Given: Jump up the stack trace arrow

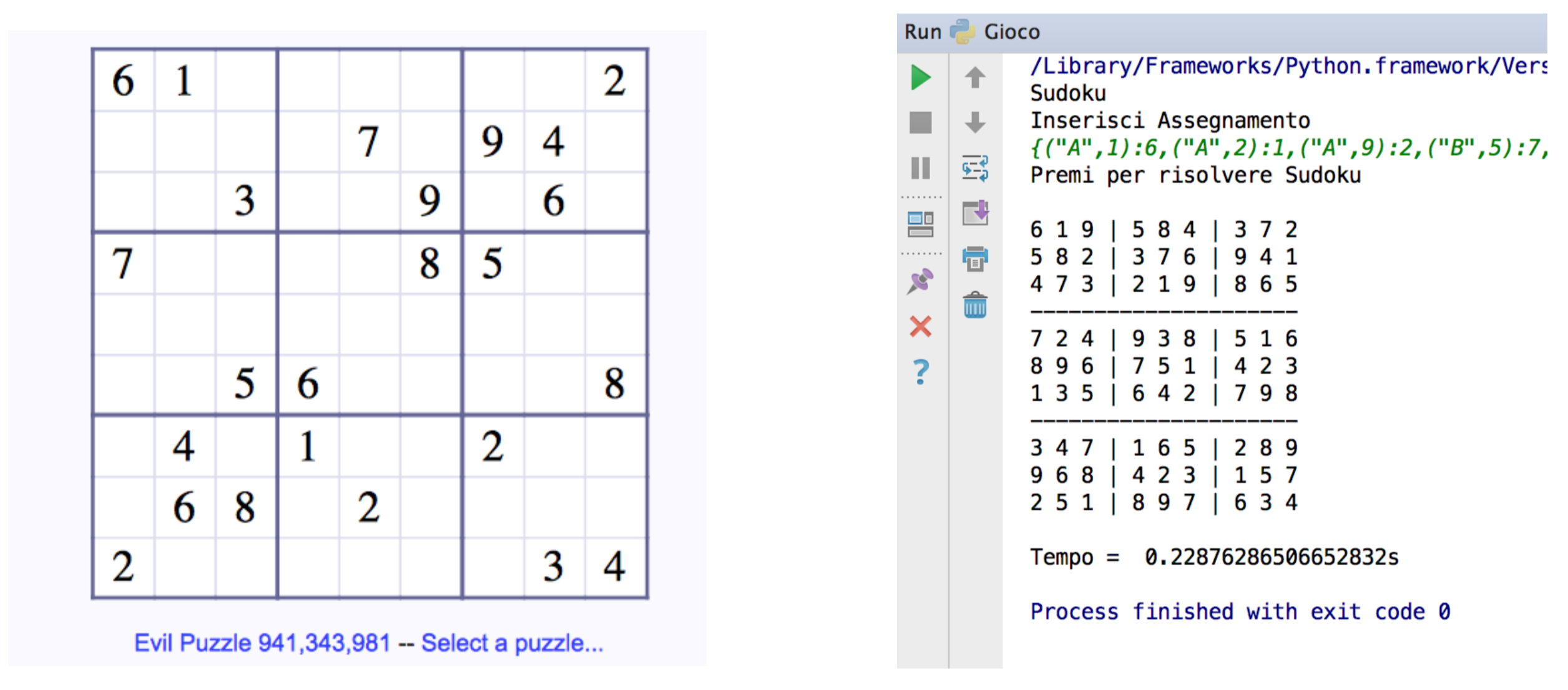Looking at the screenshot, I should pyautogui.click(x=975, y=77).
